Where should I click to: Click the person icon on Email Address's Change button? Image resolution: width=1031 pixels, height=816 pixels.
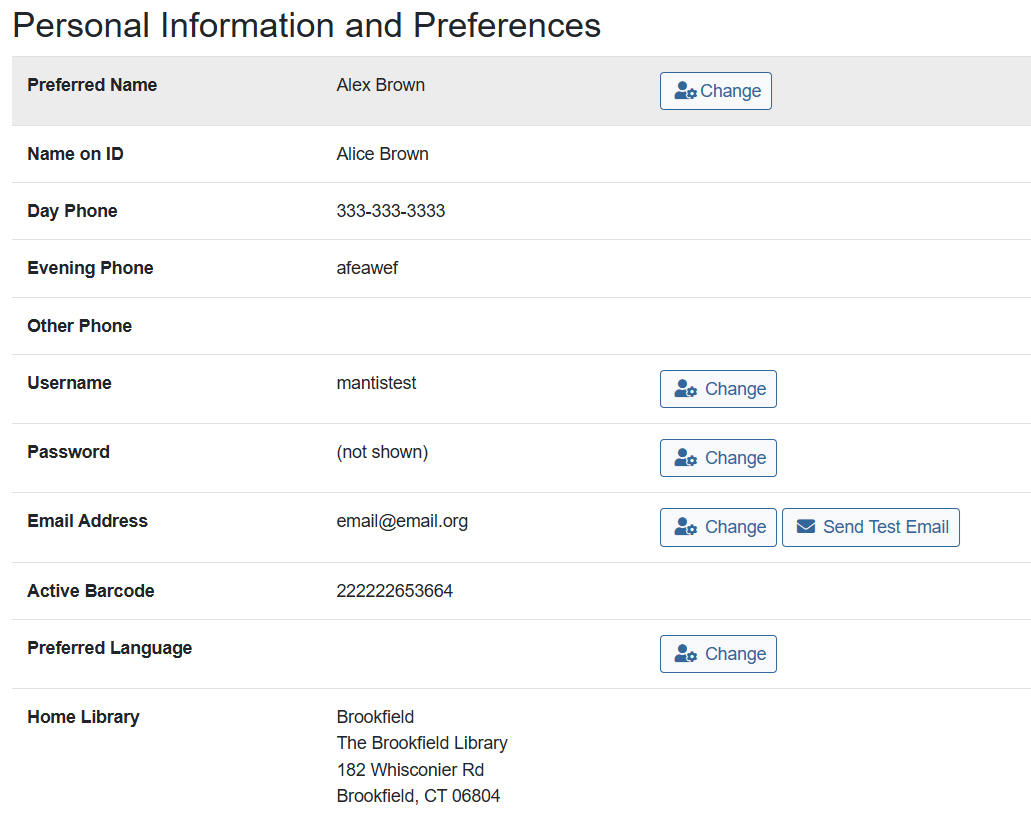(x=688, y=527)
